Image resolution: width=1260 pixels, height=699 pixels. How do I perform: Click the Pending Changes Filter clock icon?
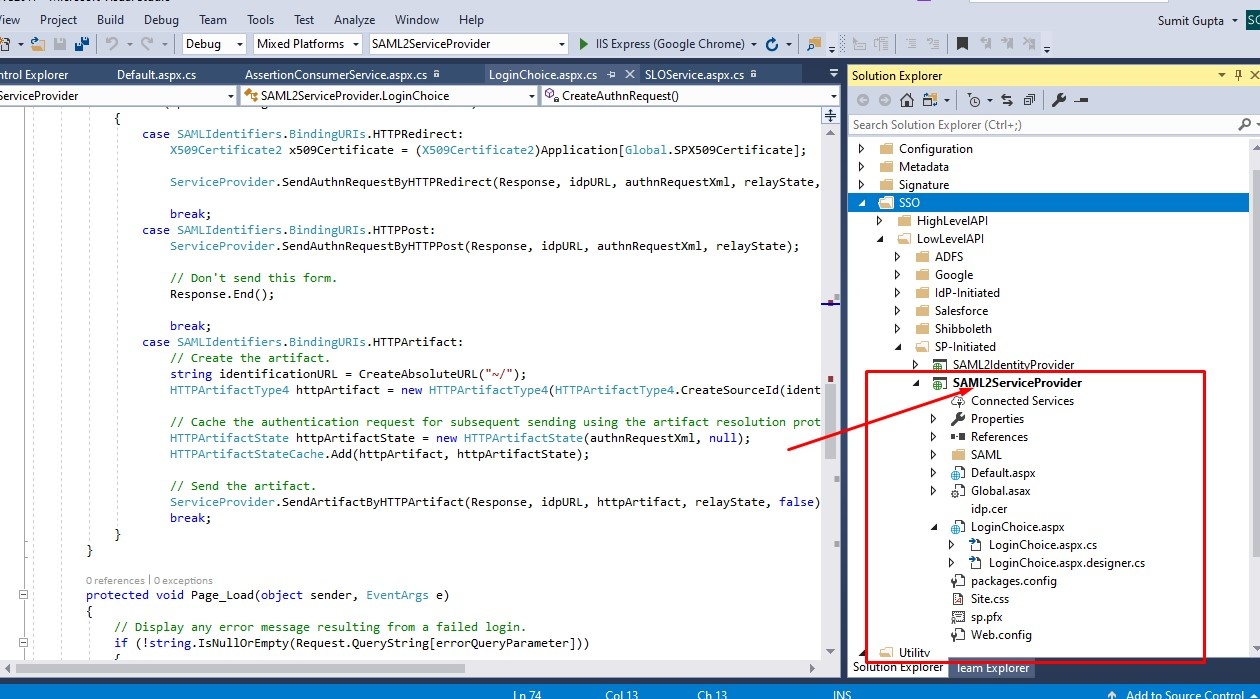(974, 100)
